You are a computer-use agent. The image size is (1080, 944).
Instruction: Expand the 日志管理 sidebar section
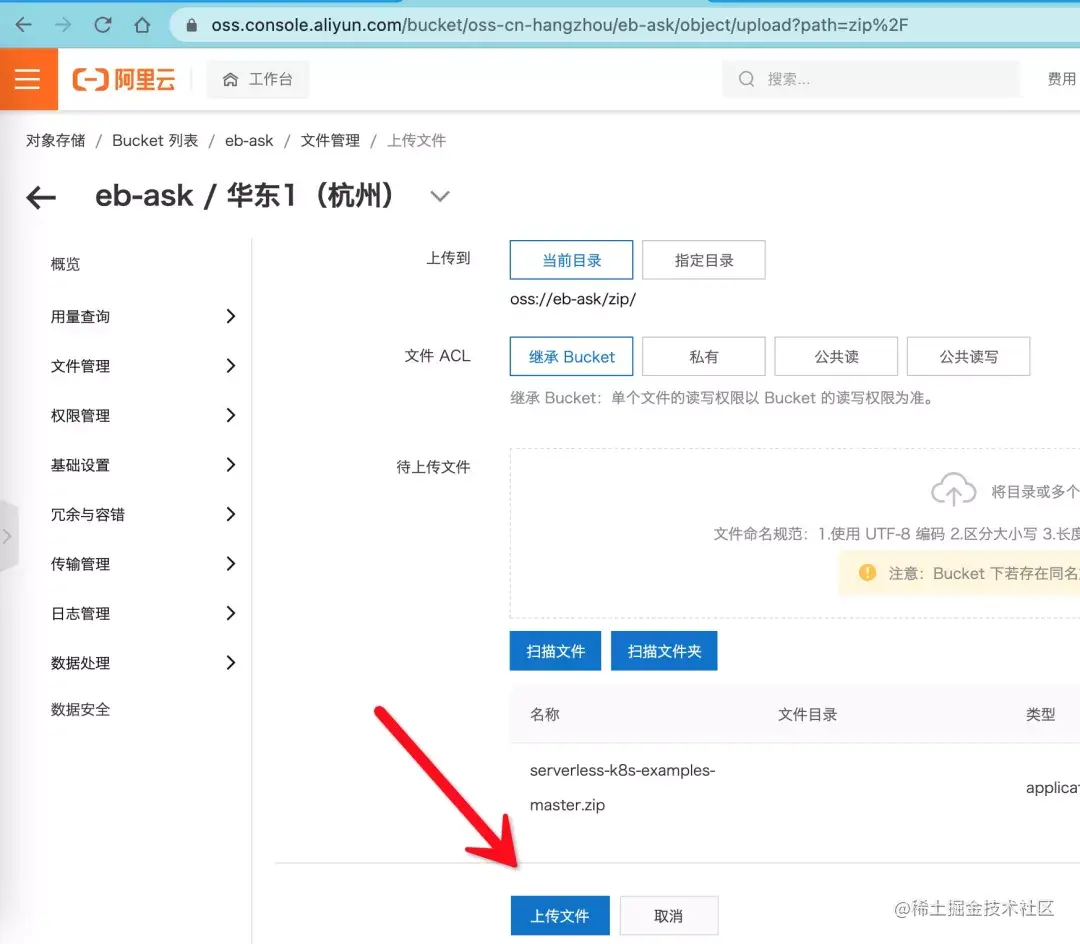pyautogui.click(x=231, y=613)
